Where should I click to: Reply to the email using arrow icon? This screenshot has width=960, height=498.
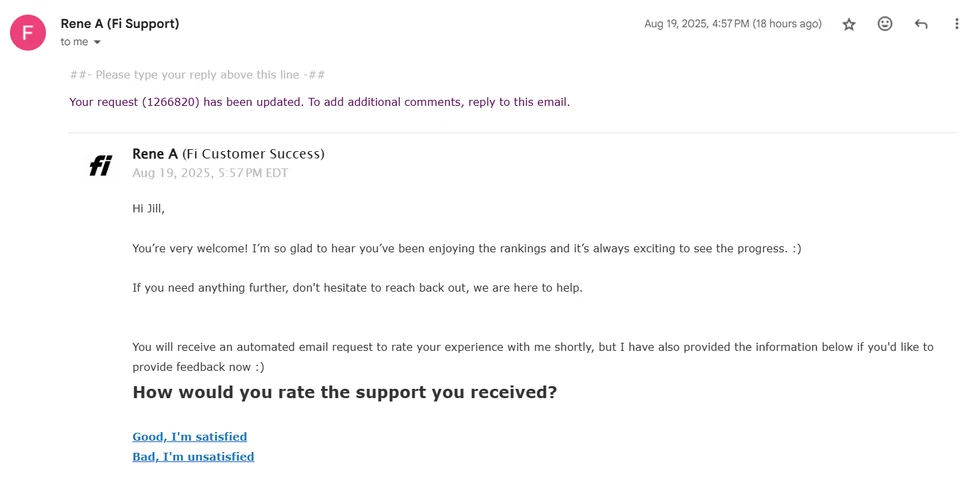pyautogui.click(x=921, y=24)
